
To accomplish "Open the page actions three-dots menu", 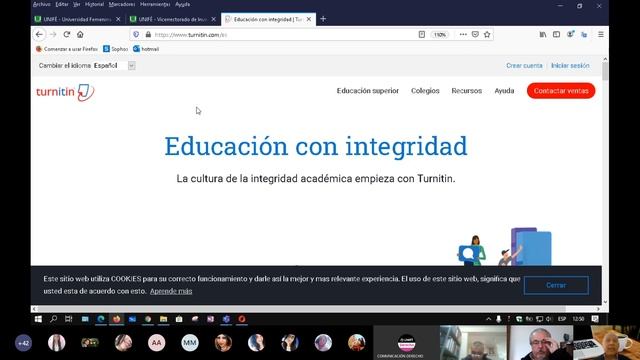I will coord(463,35).
